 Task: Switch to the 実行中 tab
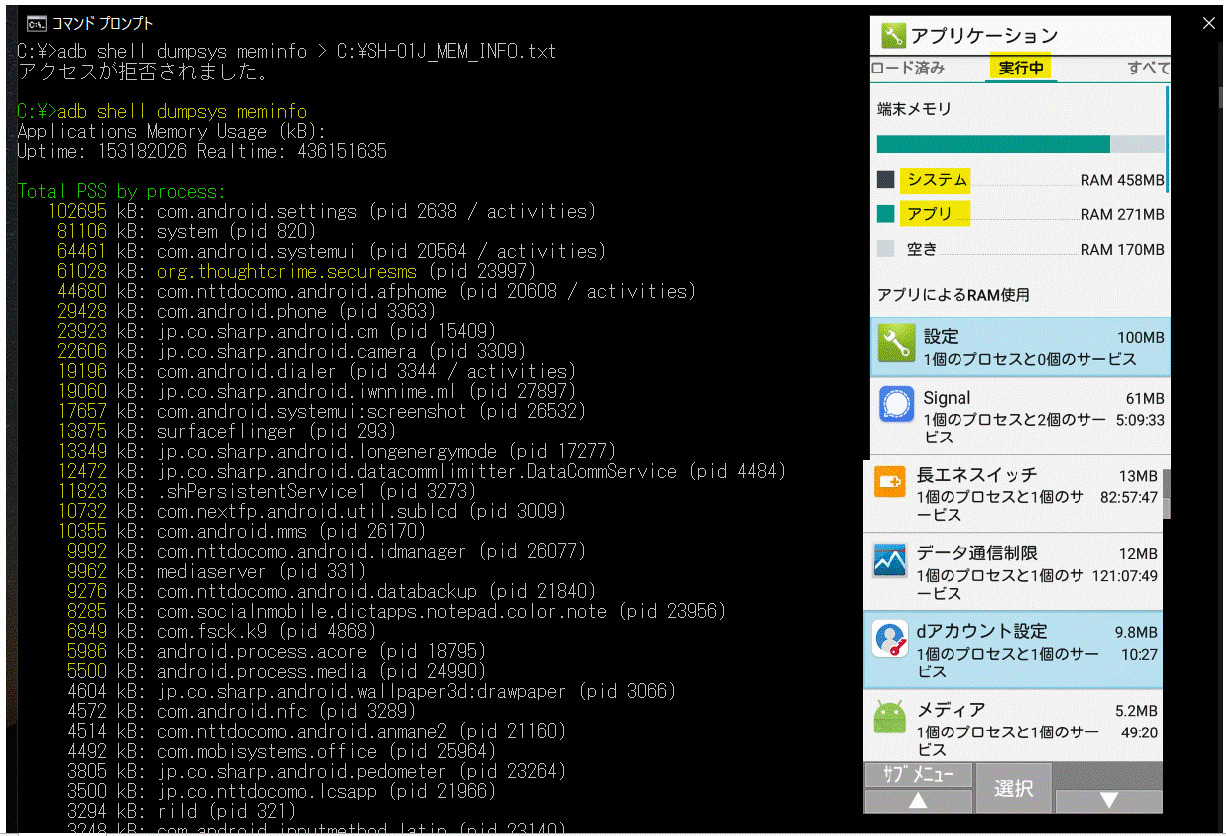tap(1021, 68)
